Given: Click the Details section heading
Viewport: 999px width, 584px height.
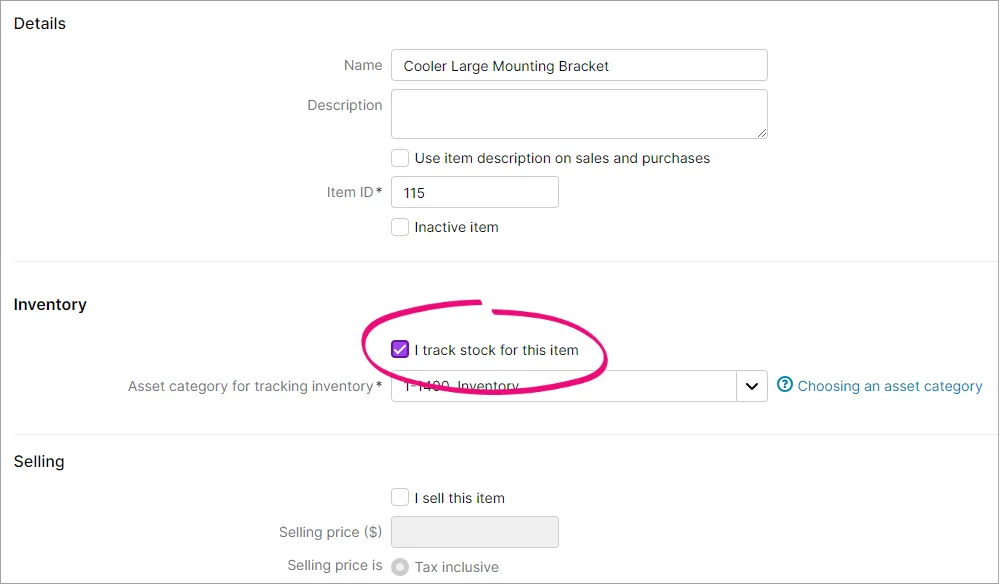Looking at the screenshot, I should click(40, 24).
